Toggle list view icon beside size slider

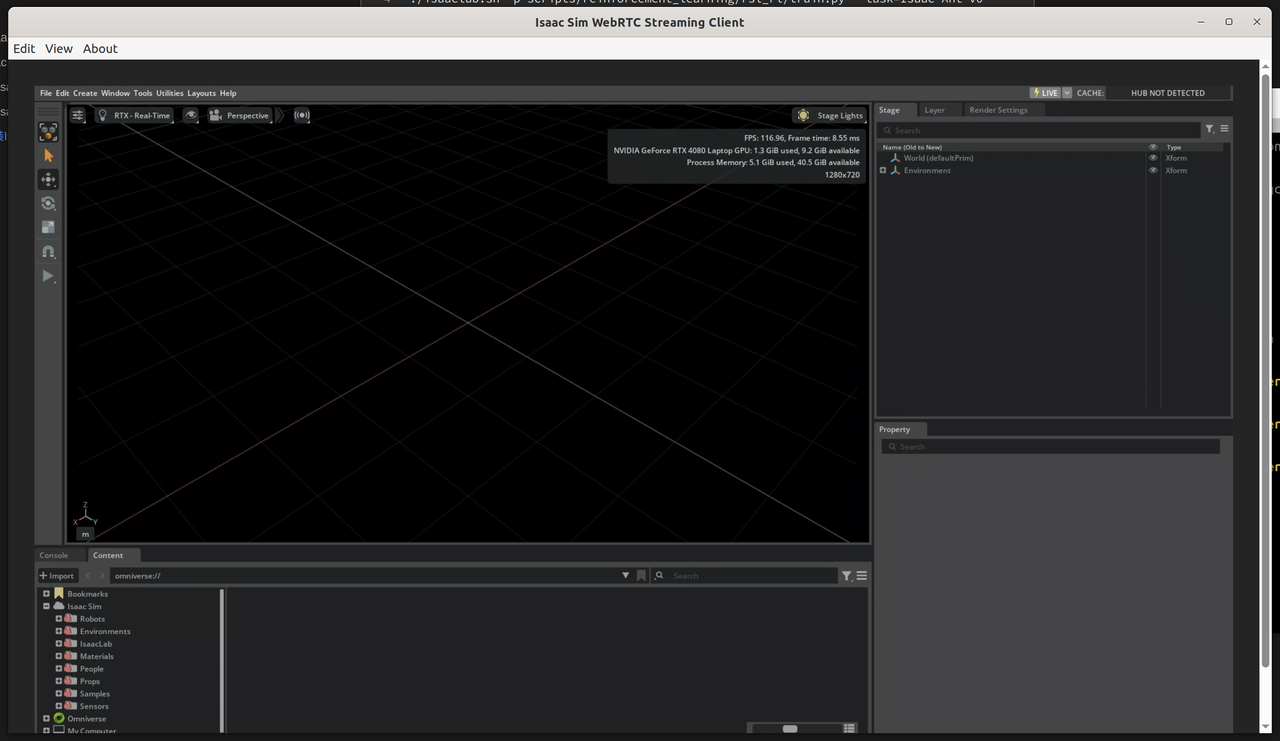pos(849,729)
